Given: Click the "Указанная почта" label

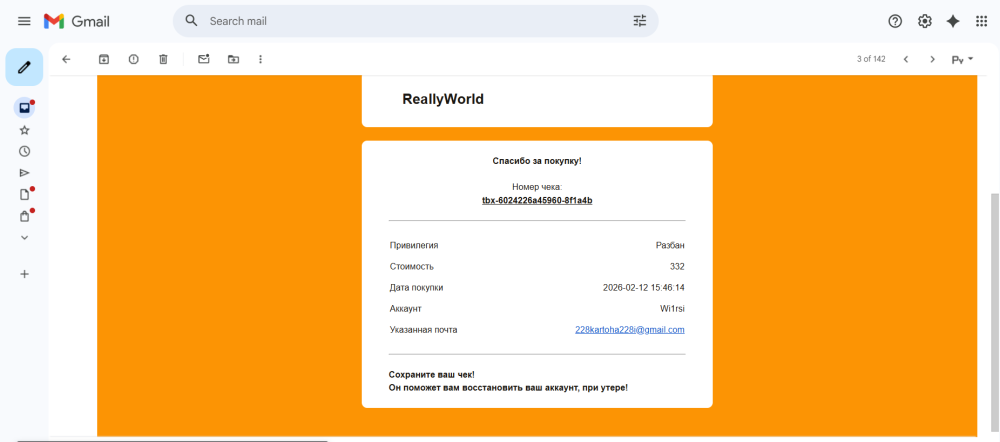Looking at the screenshot, I should click(423, 330).
